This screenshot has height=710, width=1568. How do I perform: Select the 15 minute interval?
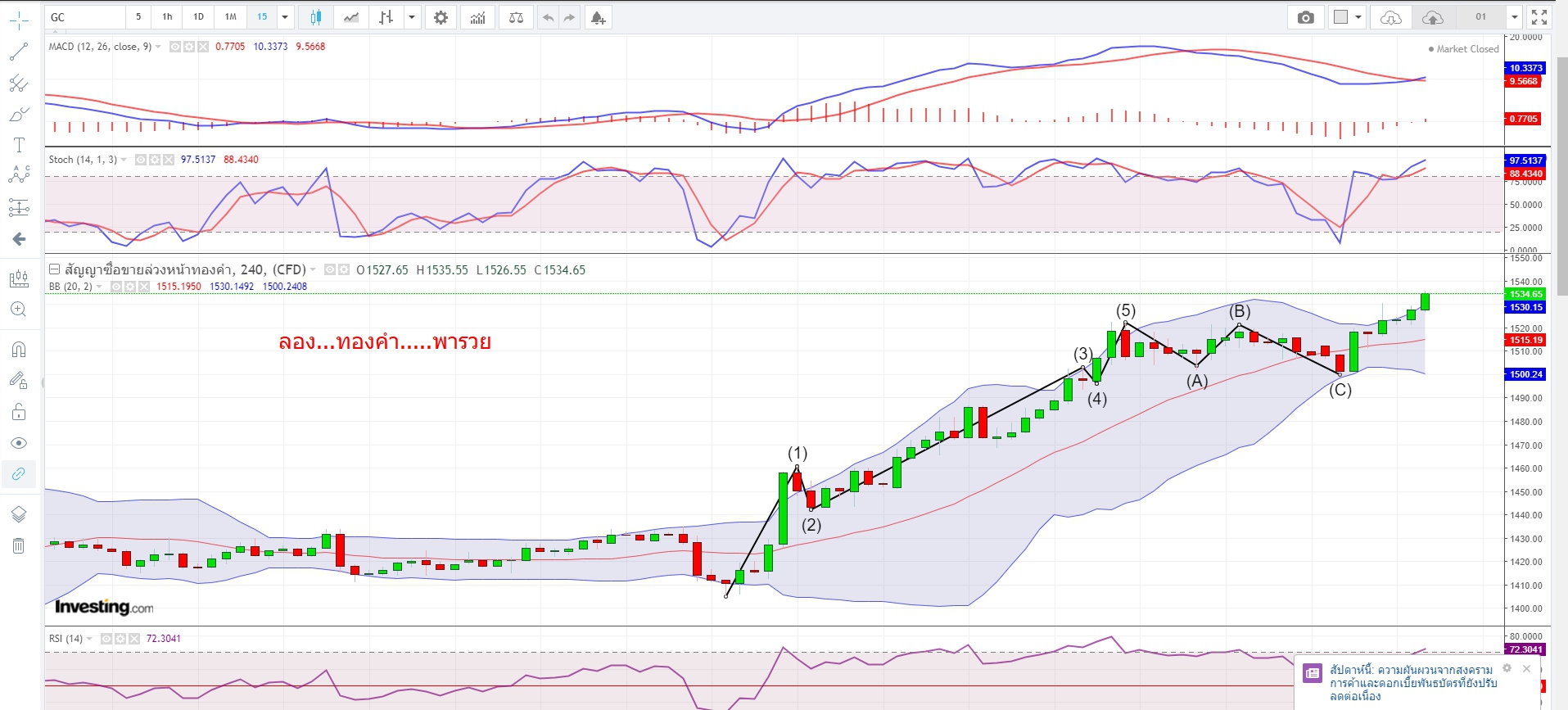pyautogui.click(x=262, y=17)
